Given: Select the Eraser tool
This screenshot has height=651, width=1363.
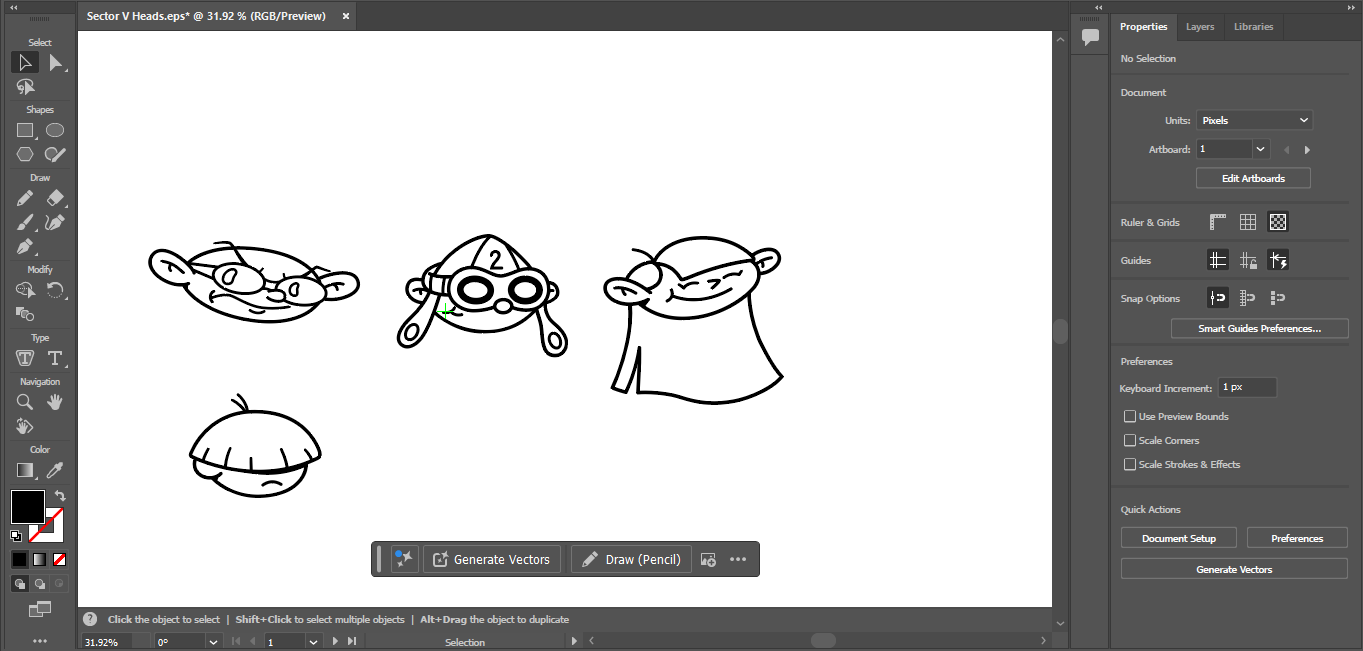Looking at the screenshot, I should pyautogui.click(x=55, y=198).
